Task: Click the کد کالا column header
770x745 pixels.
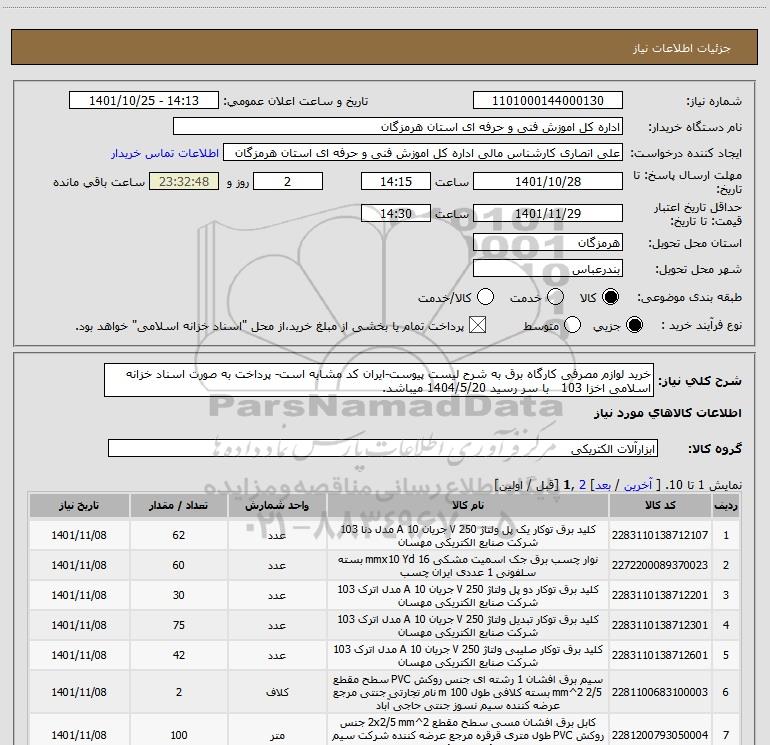Action: [660, 505]
